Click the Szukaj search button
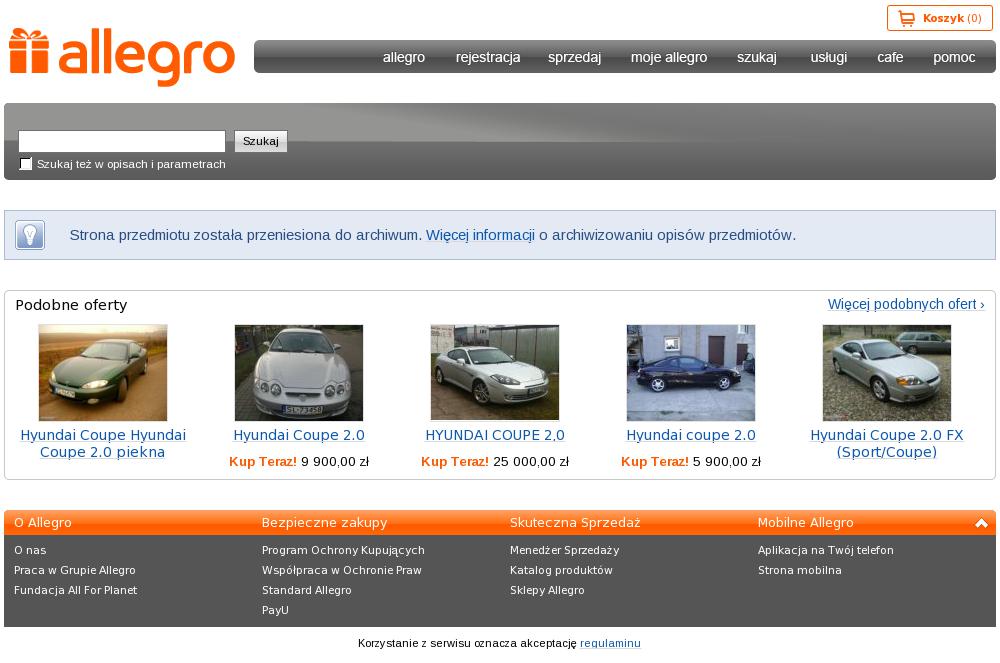1000x663 pixels. [x=261, y=141]
